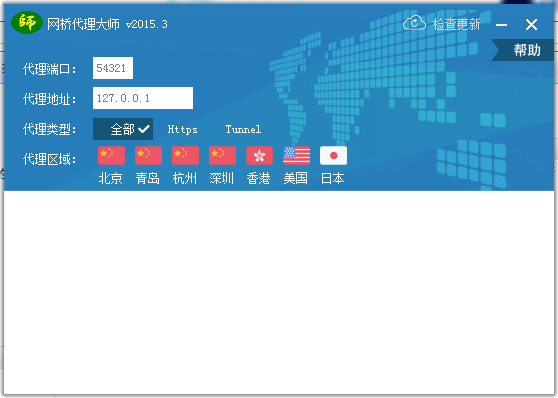The image size is (558, 398).
Task: Select the Https proxy type
Action: [183, 129]
